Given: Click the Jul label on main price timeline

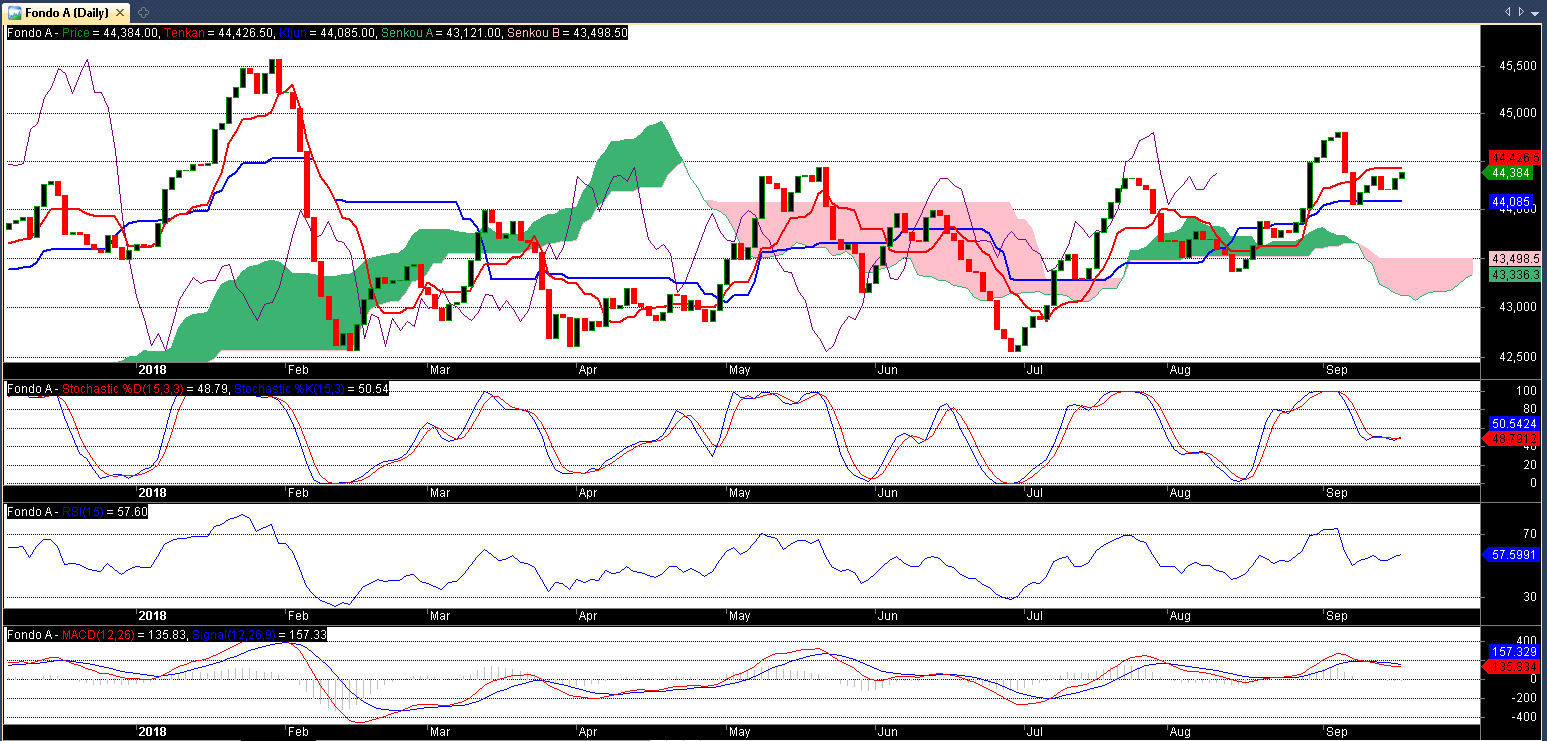Looking at the screenshot, I should [1034, 369].
